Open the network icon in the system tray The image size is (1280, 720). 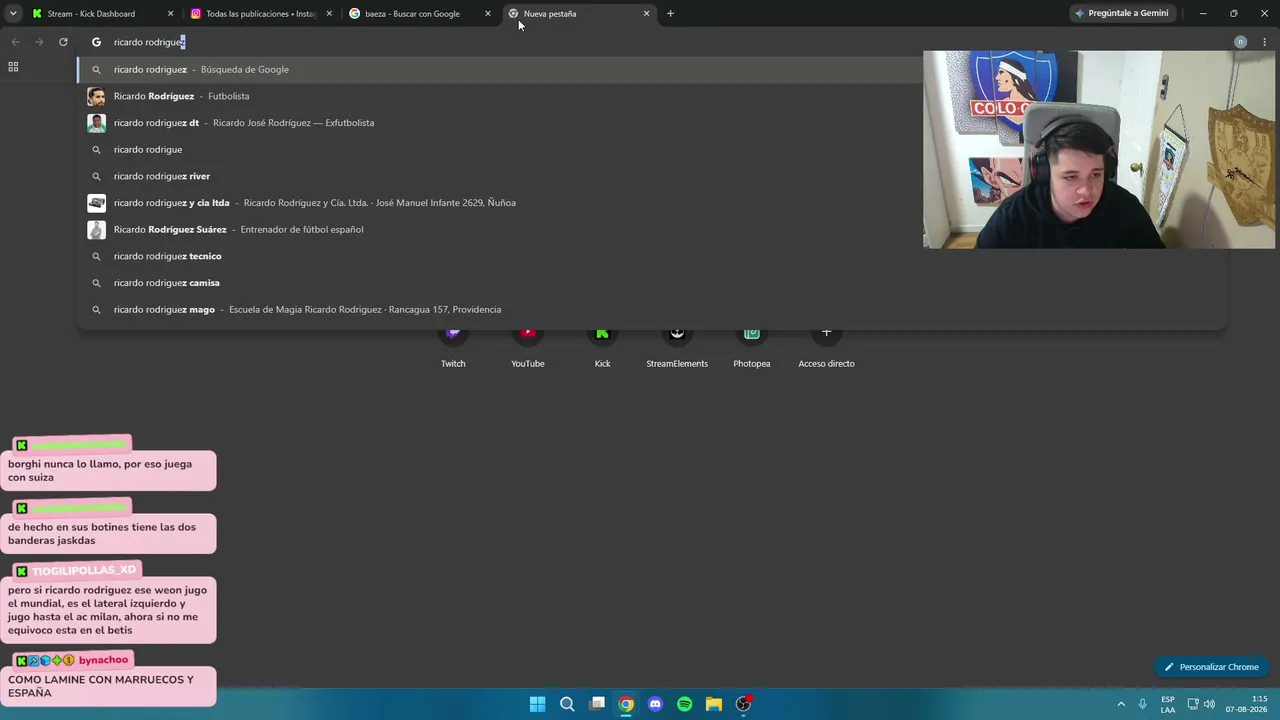(1193, 704)
